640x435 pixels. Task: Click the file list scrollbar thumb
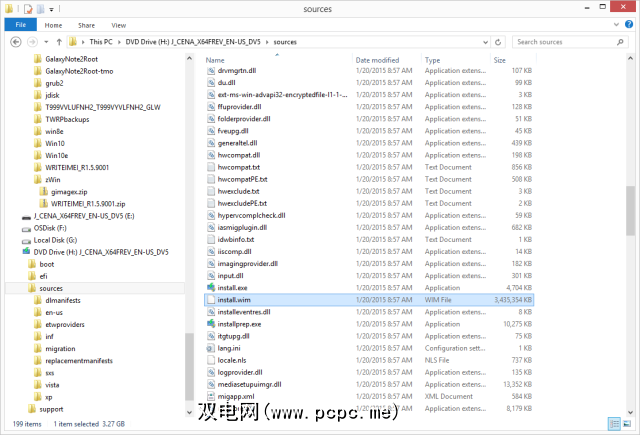click(x=630, y=210)
